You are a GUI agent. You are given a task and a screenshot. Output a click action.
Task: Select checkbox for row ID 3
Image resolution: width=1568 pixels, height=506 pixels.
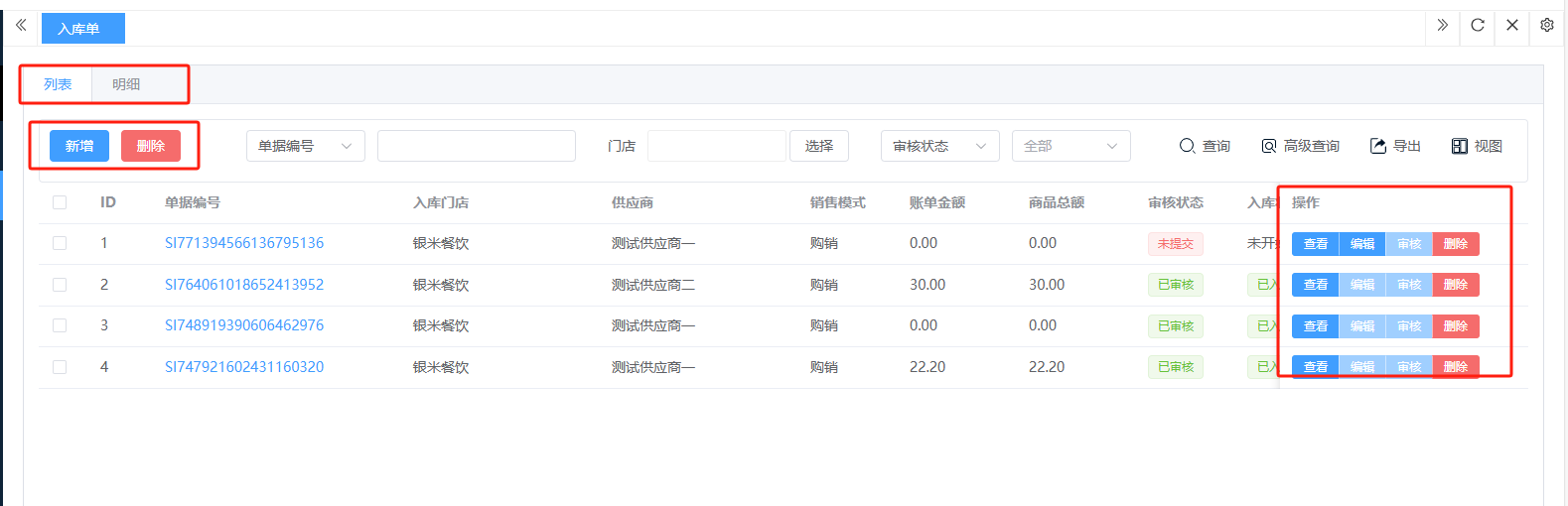pos(60,325)
